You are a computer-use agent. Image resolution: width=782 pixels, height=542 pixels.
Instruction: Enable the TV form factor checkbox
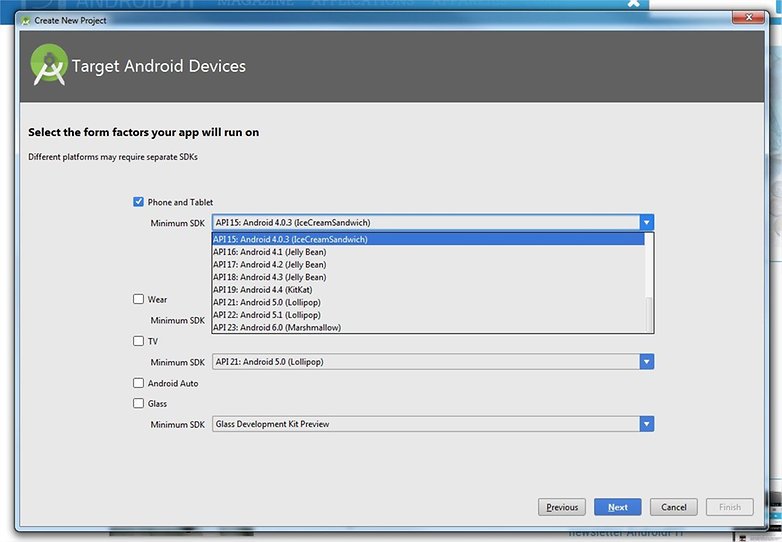click(x=138, y=341)
